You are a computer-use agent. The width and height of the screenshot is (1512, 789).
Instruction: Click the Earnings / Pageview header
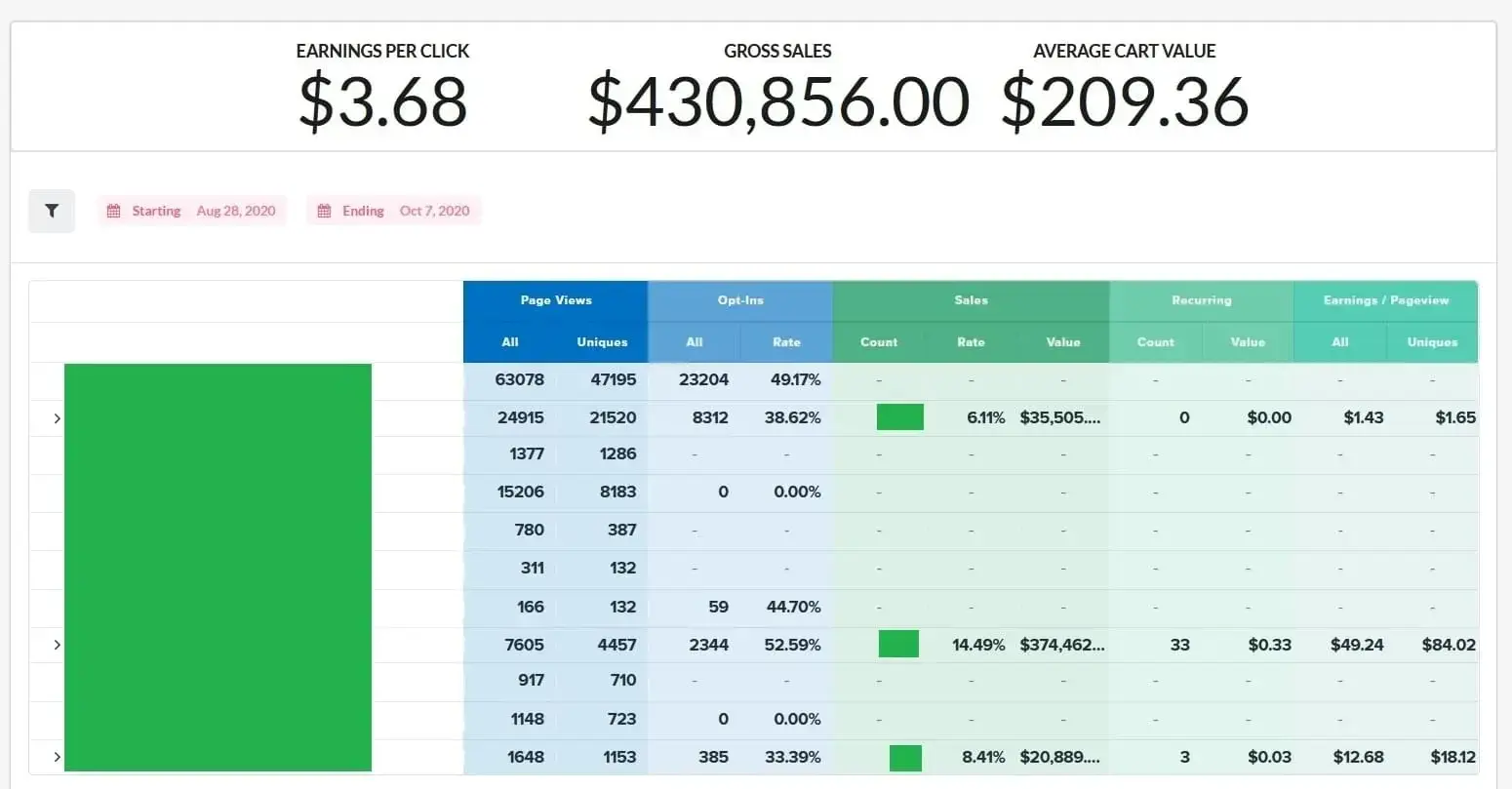pyautogui.click(x=1386, y=300)
